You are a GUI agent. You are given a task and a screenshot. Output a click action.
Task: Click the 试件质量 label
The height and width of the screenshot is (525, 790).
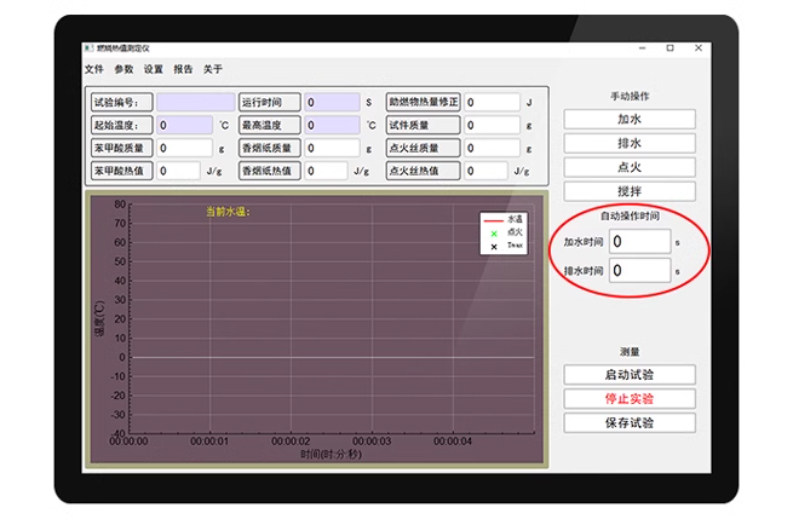click(423, 125)
